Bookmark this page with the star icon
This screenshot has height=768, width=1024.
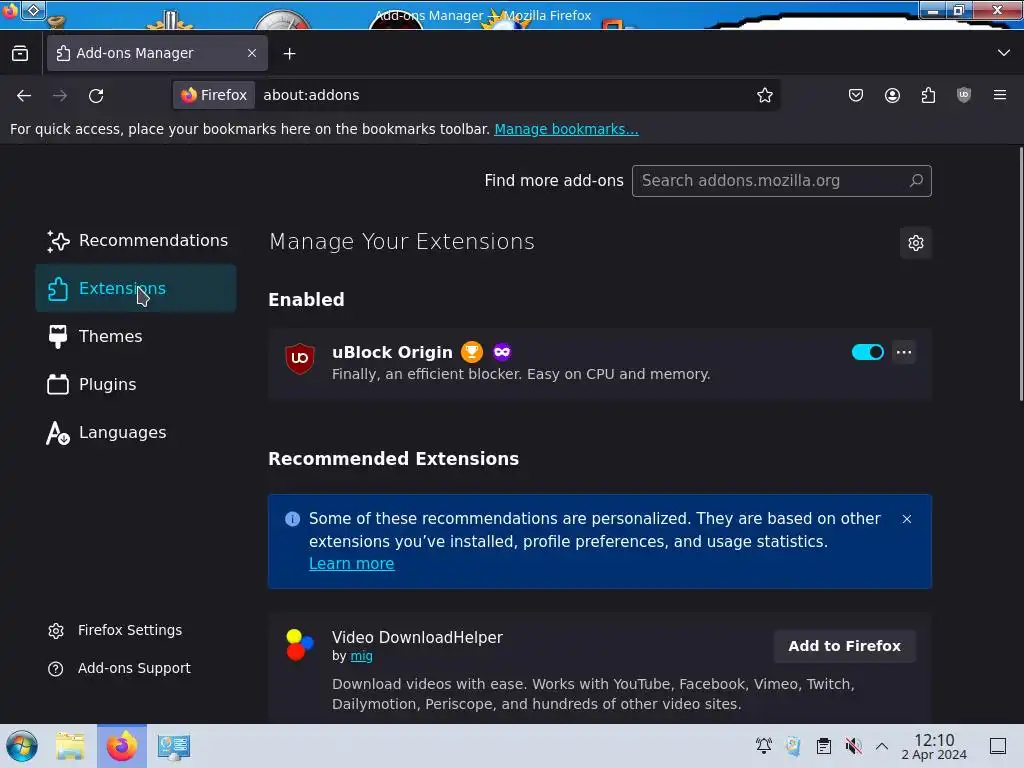point(765,95)
